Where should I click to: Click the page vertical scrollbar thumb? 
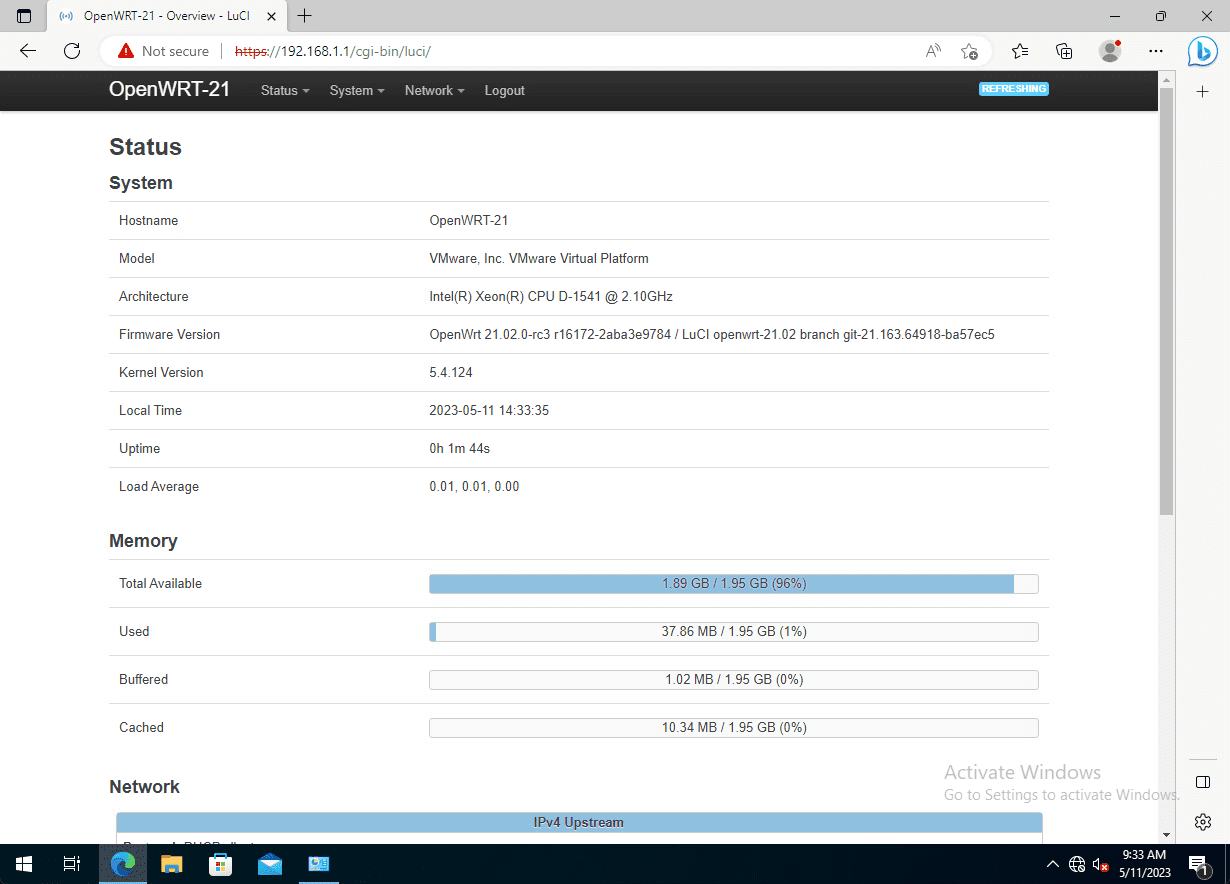[x=1166, y=300]
